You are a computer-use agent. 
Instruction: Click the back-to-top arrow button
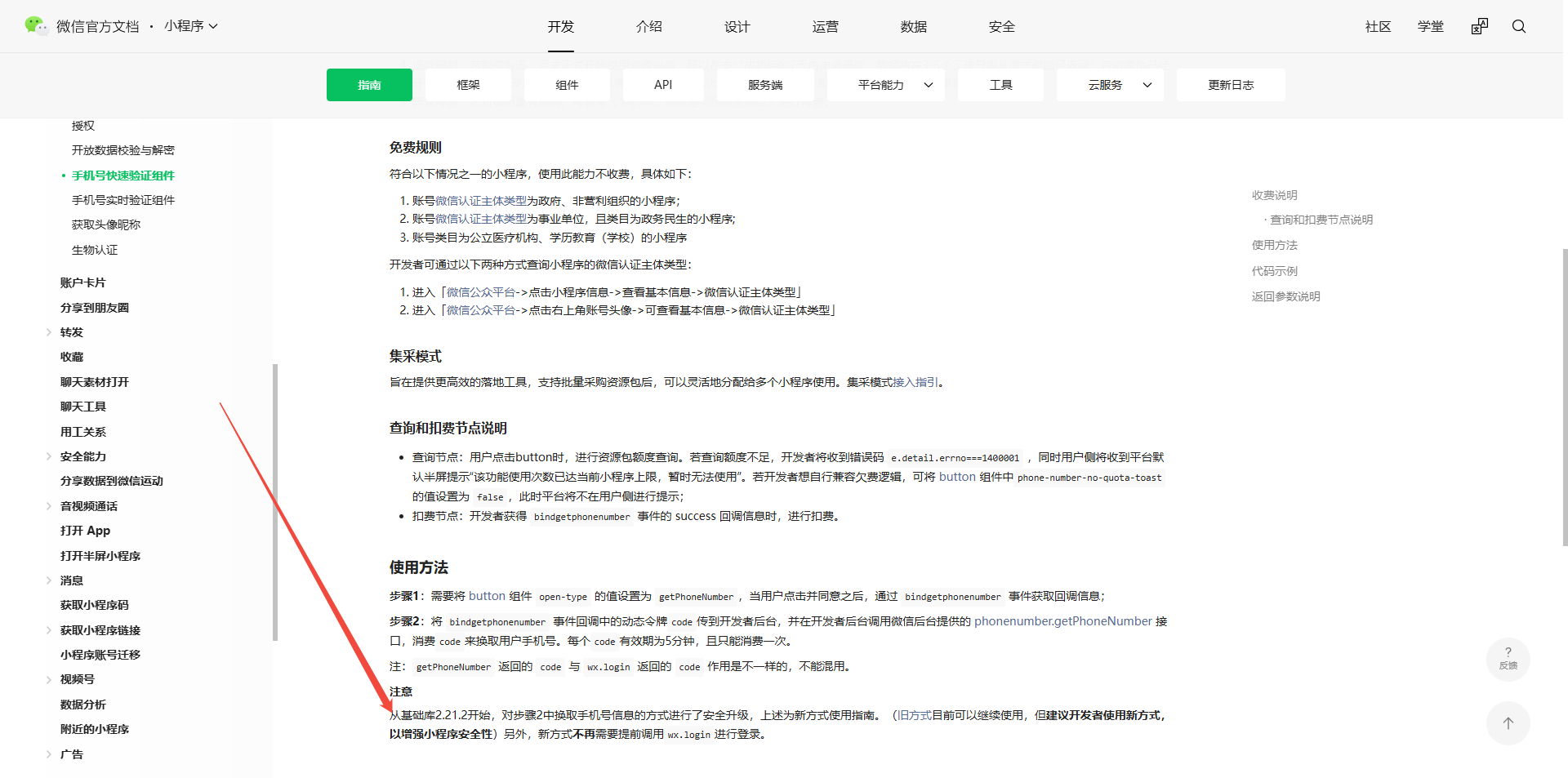pyautogui.click(x=1508, y=723)
